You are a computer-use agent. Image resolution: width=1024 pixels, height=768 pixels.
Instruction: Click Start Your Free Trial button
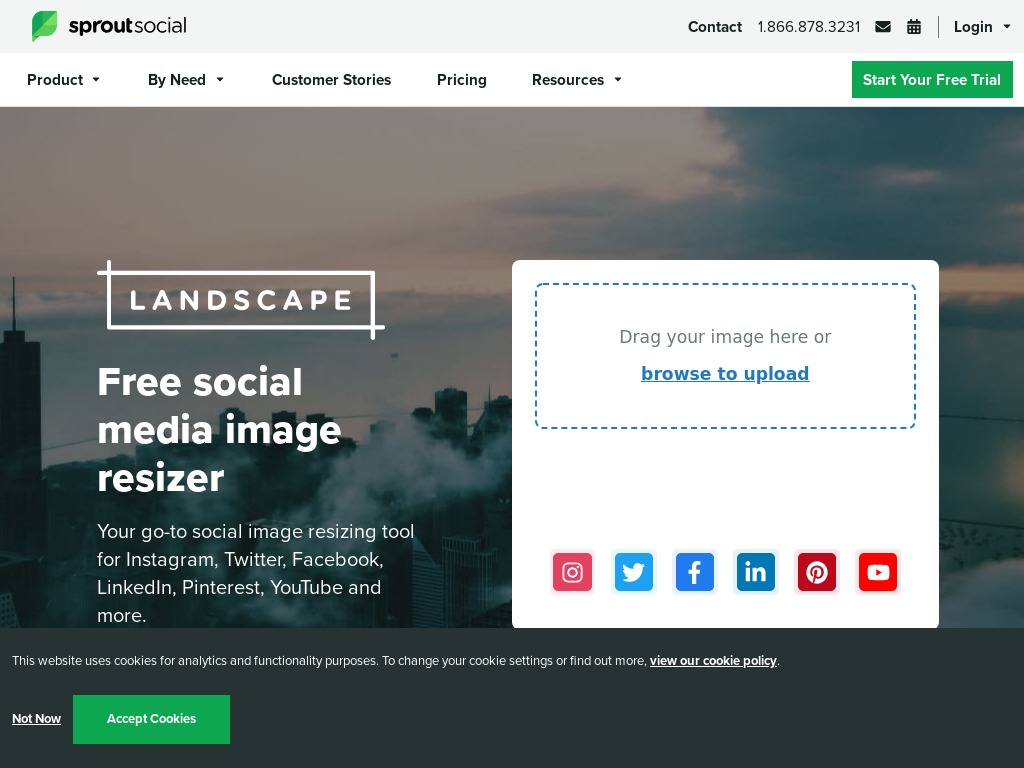point(932,80)
